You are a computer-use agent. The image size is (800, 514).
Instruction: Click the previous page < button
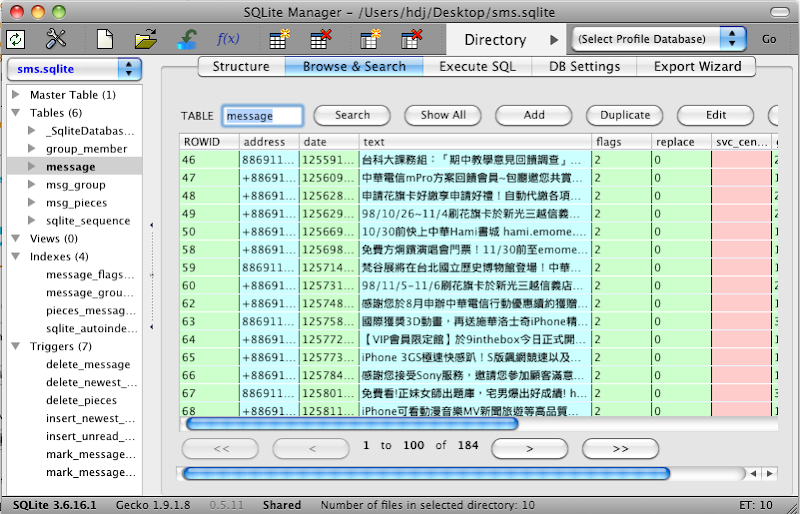coord(311,449)
